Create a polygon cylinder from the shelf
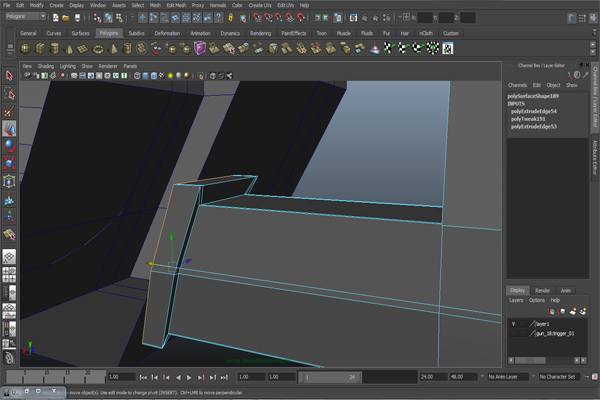Viewport: 600px width, 400px height. pos(55,49)
